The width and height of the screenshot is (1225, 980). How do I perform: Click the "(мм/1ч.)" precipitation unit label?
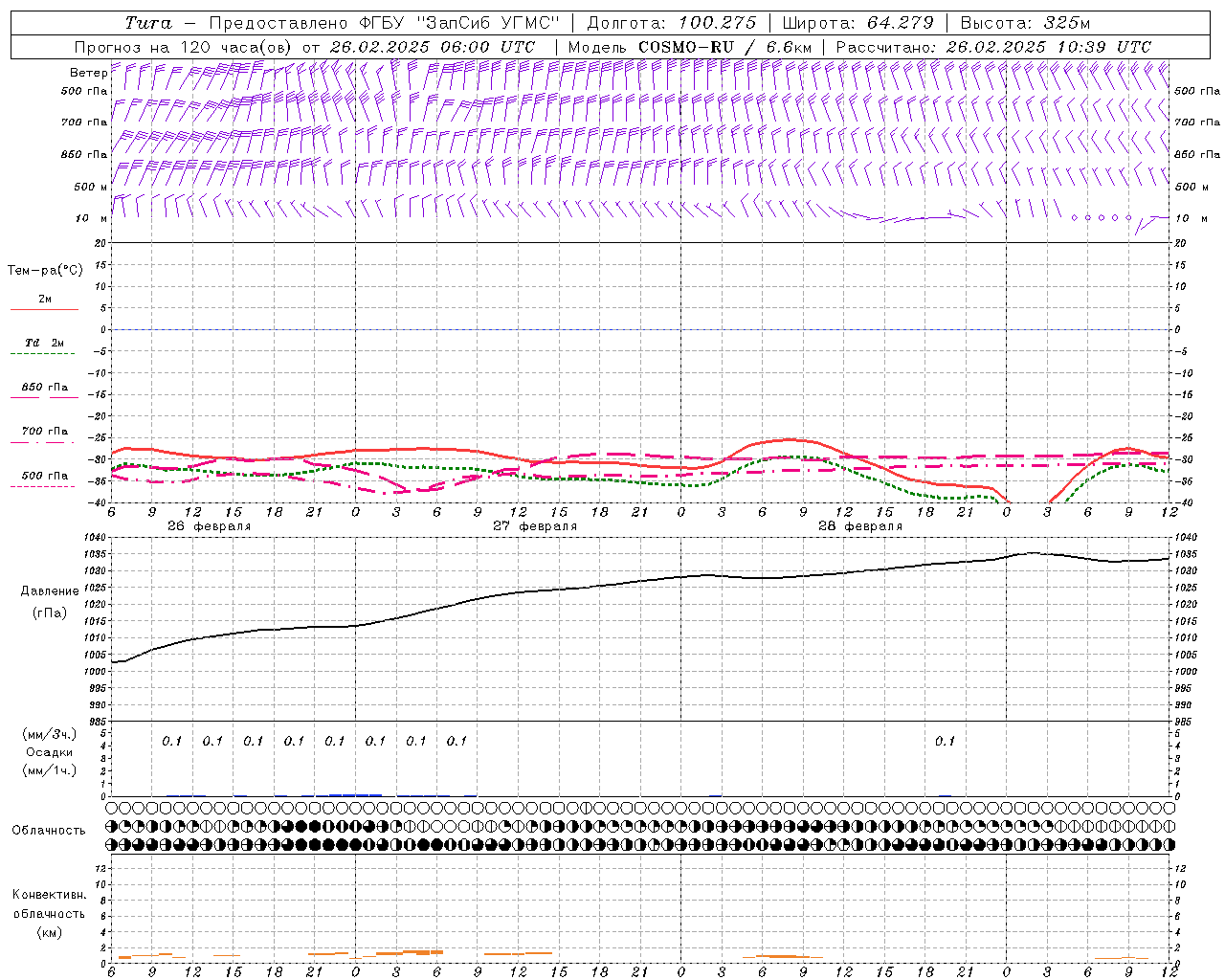[50, 769]
